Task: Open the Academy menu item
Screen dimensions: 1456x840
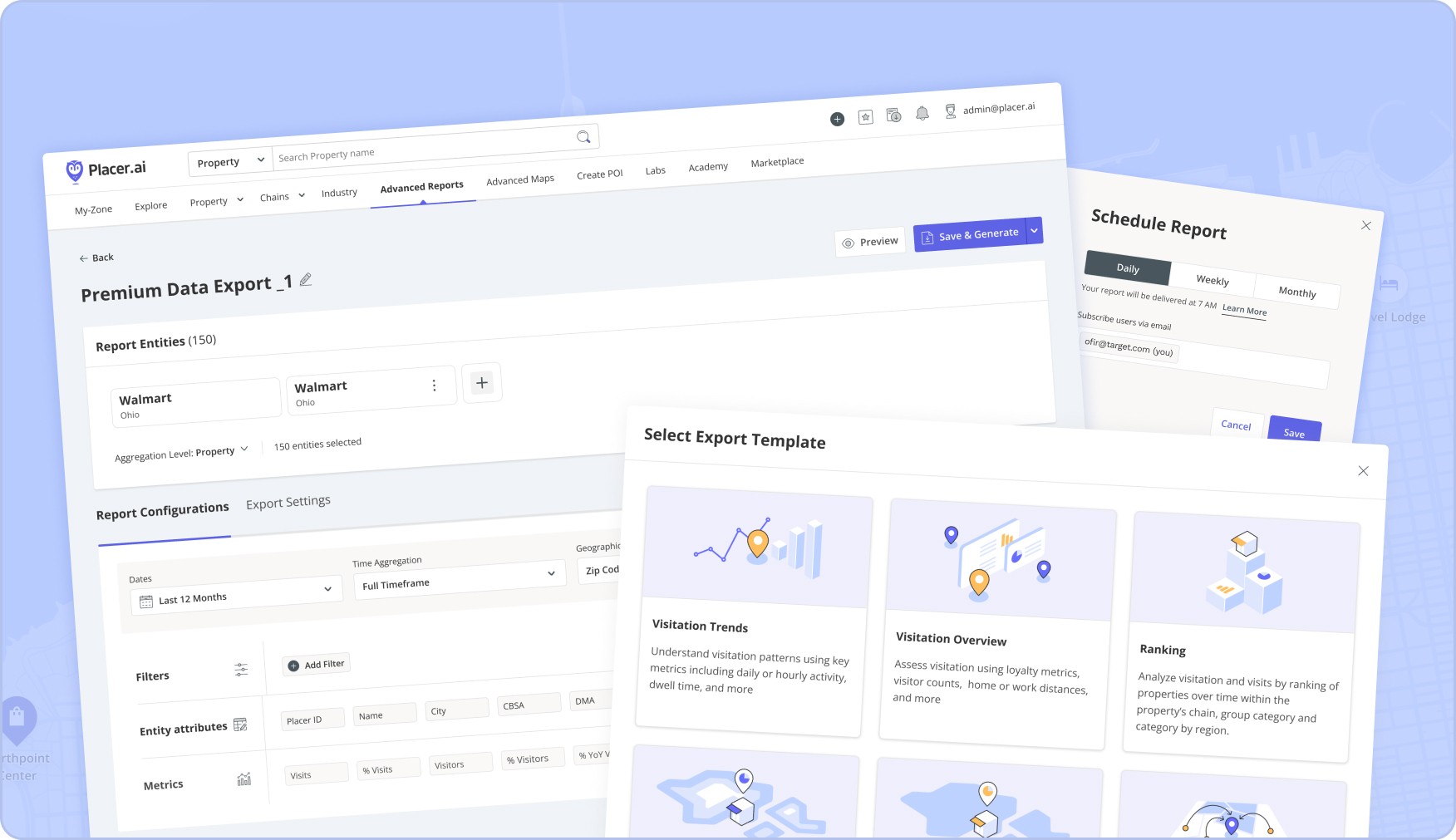Action: pyautogui.click(x=708, y=167)
